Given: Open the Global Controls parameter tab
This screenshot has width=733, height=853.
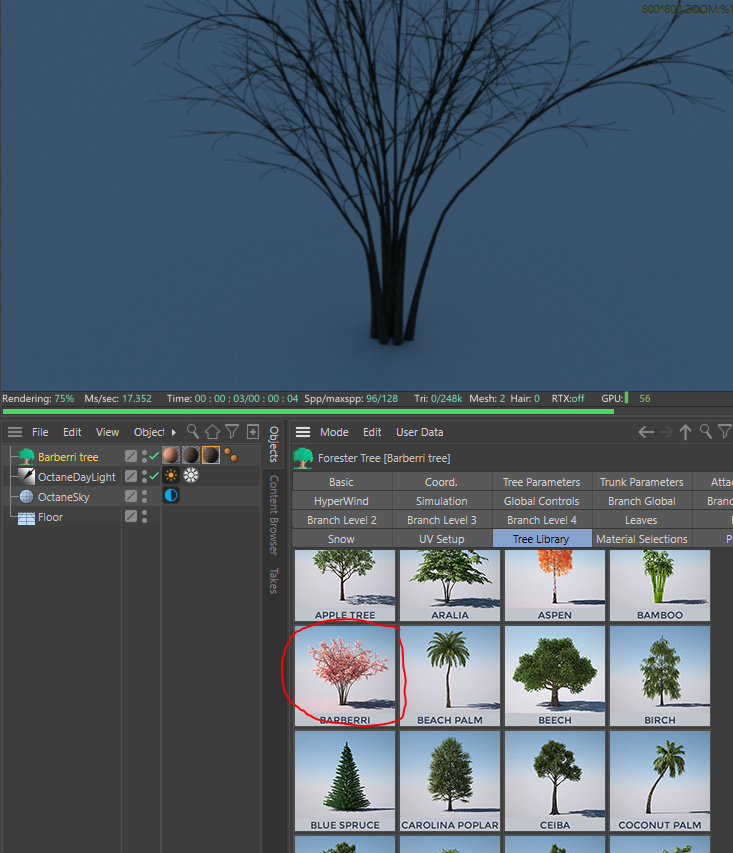Looking at the screenshot, I should pyautogui.click(x=541, y=501).
